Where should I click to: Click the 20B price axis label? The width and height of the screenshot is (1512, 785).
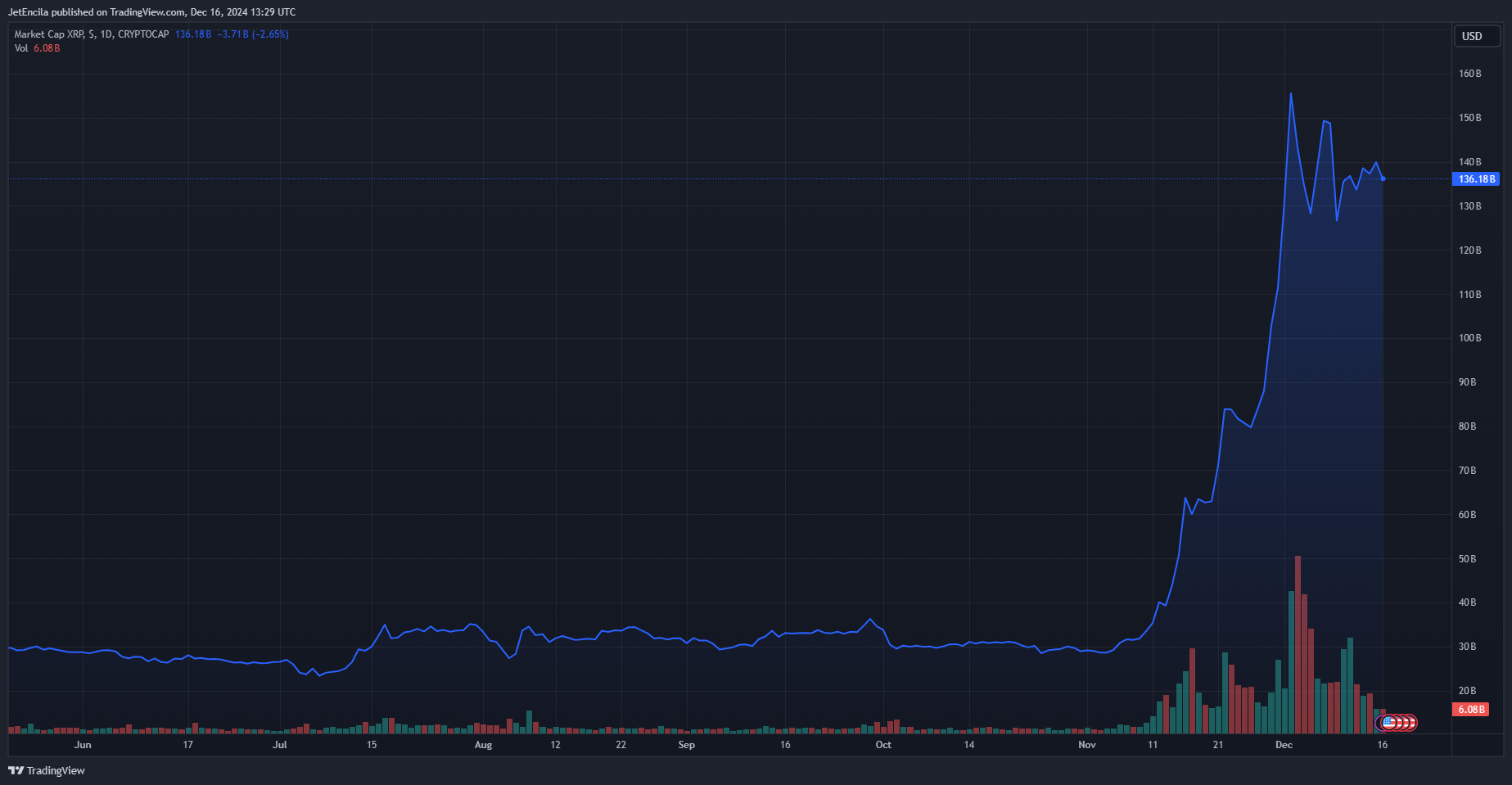click(x=1468, y=691)
